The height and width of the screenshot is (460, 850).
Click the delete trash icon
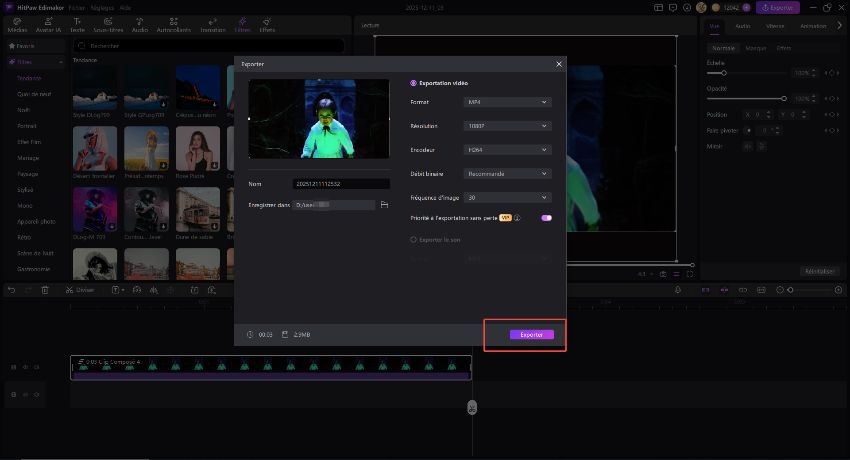point(45,290)
